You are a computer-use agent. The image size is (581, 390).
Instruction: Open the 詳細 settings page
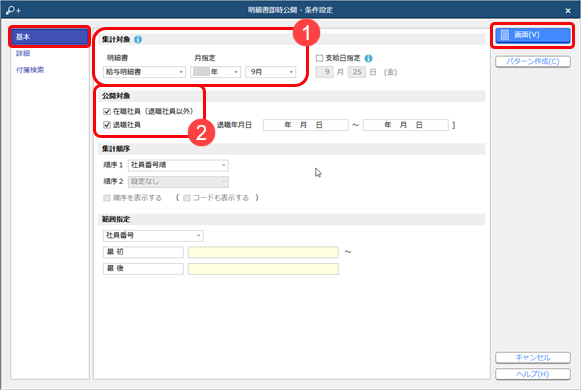click(23, 53)
